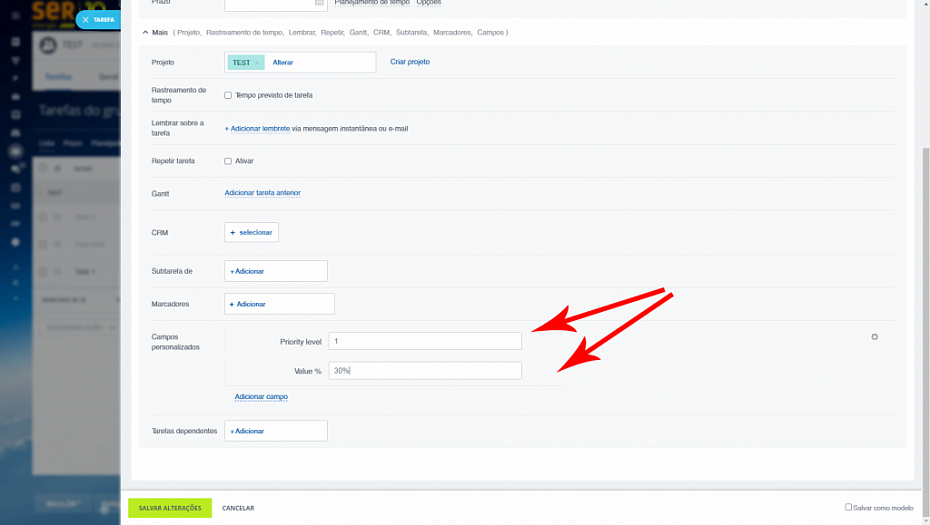
Task: Jump to Marcadores from Mais summary
Action: 453,33
